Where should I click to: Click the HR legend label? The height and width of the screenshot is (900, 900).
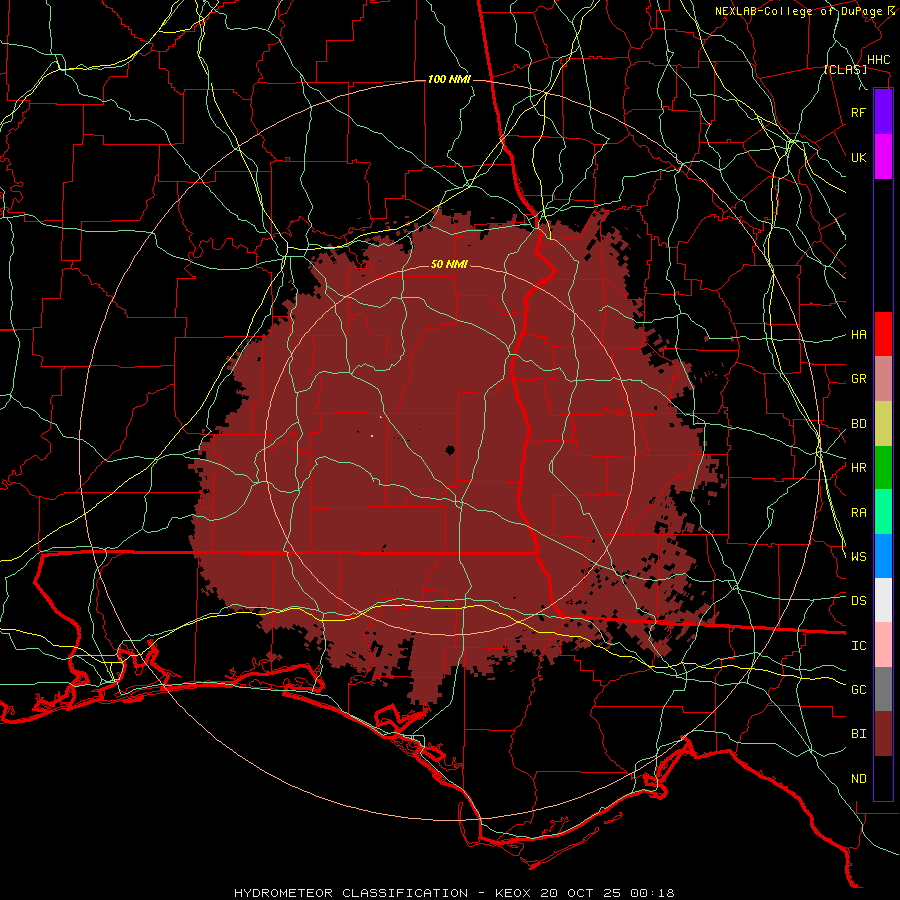coord(859,468)
